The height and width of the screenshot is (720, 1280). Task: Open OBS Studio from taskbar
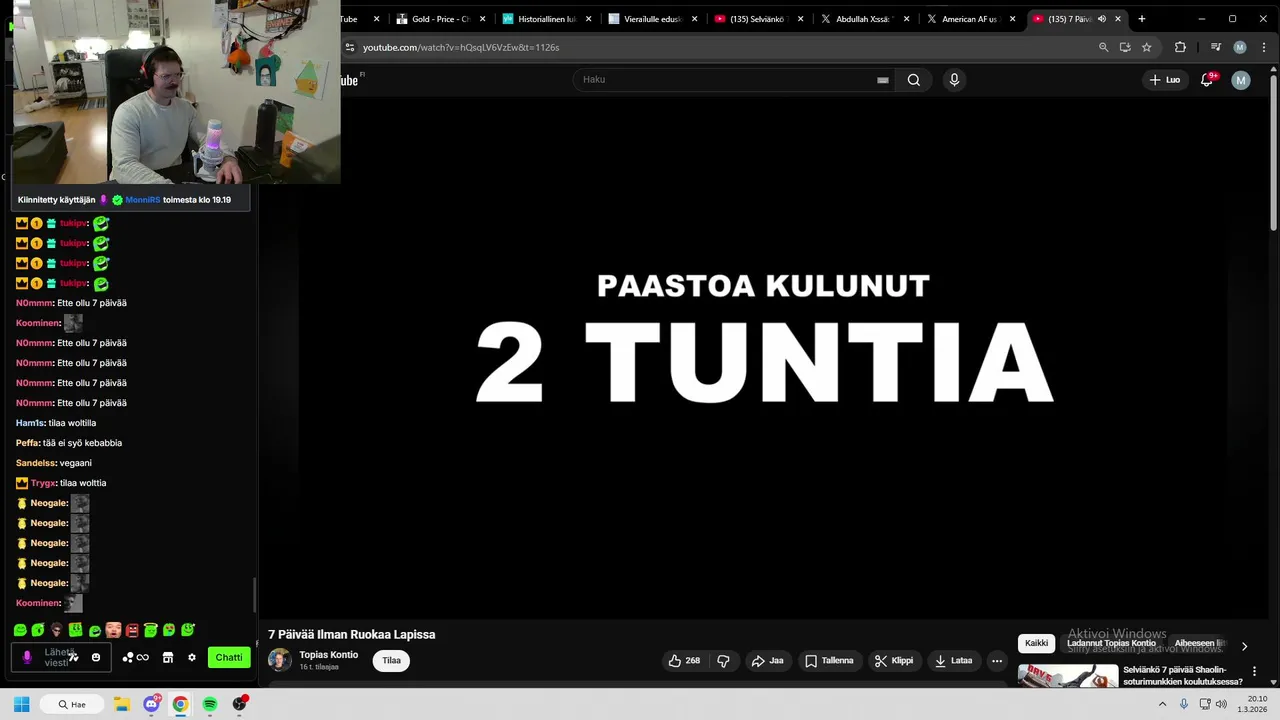[239, 704]
